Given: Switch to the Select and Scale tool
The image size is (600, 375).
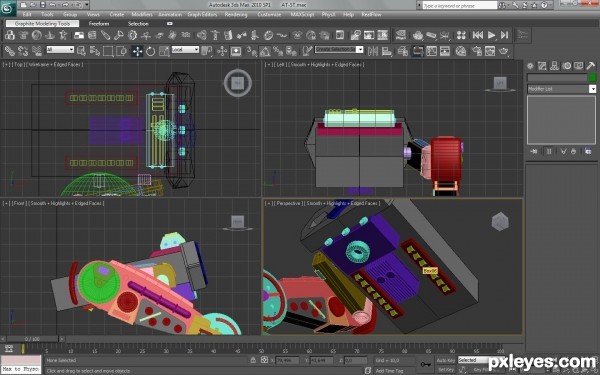Looking at the screenshot, I should 164,51.
